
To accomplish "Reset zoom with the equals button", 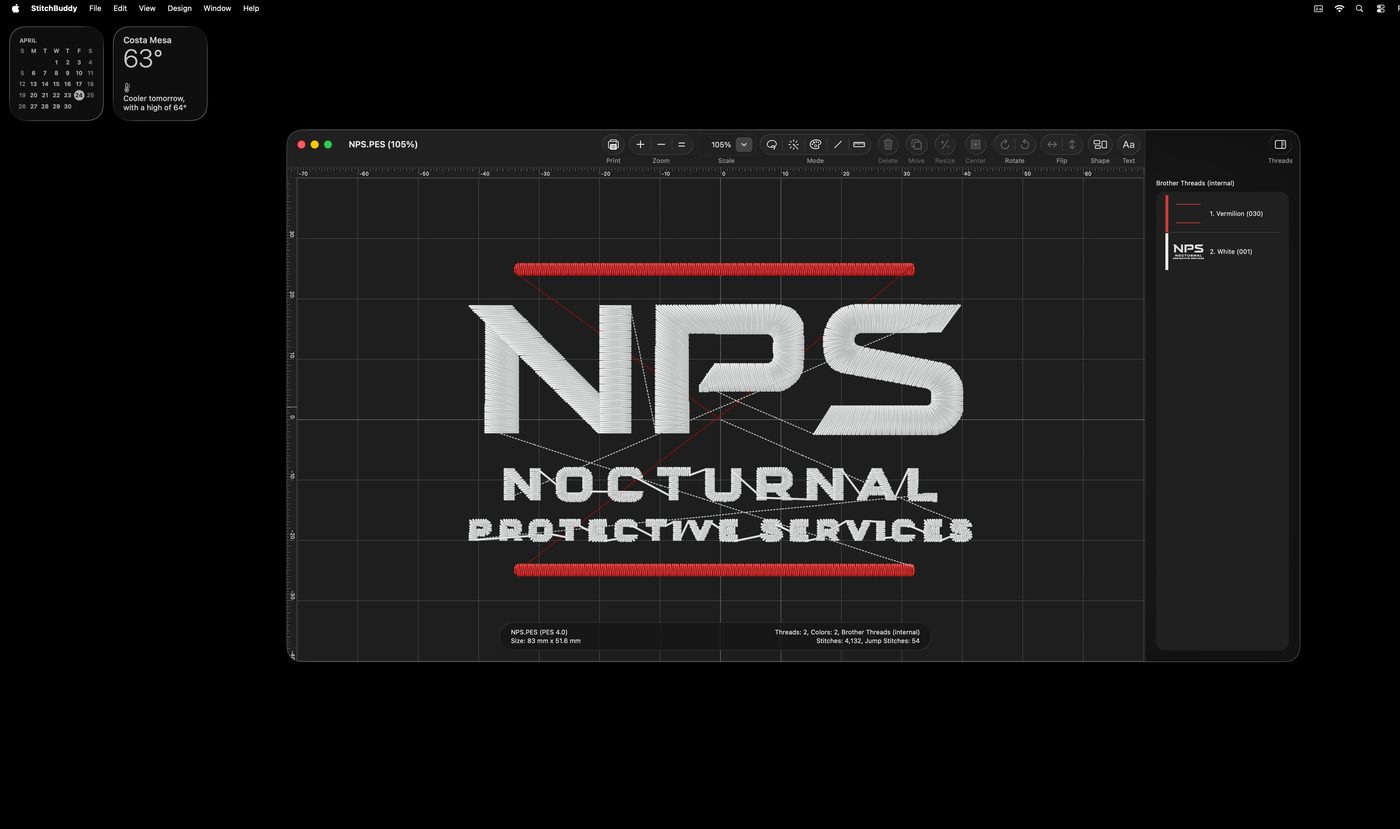I will click(x=682, y=145).
